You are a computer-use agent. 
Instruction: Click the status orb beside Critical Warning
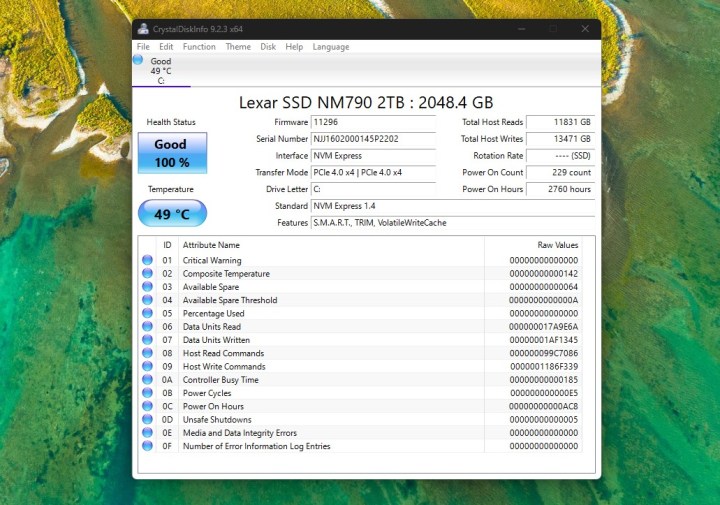[x=148, y=261]
